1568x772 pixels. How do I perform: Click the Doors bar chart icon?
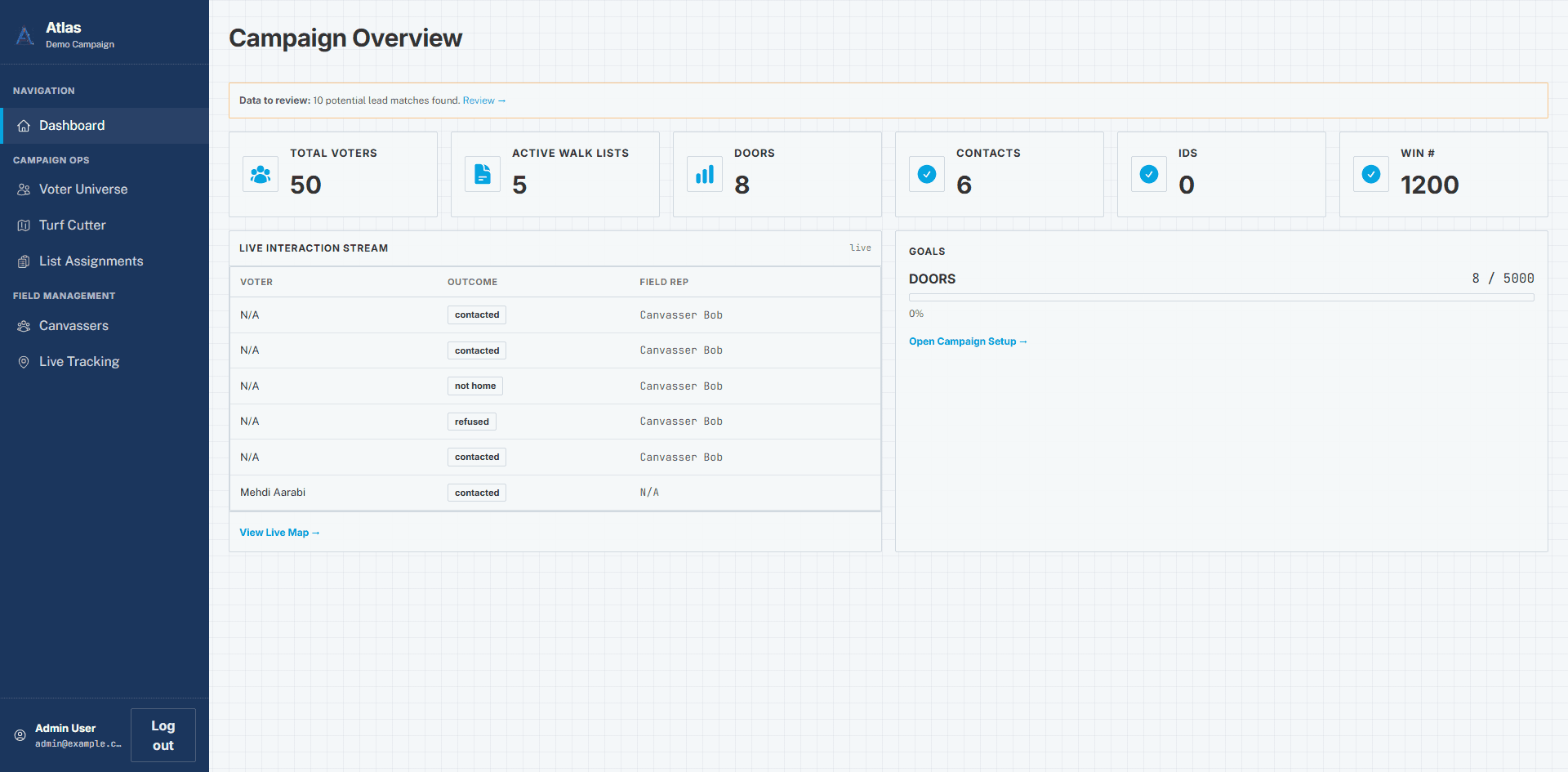point(705,174)
